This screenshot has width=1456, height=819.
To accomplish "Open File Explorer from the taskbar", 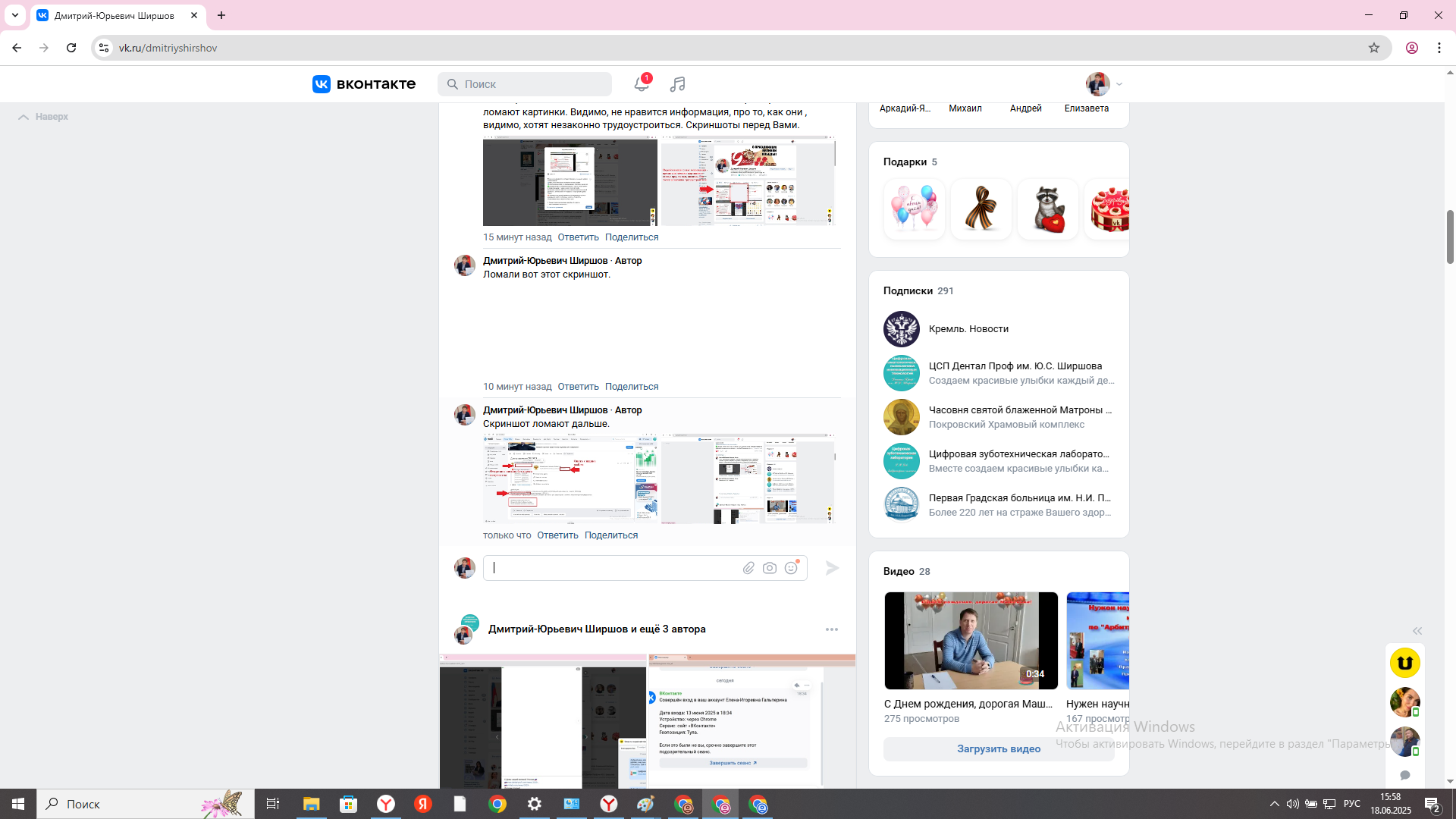I will pos(312,804).
